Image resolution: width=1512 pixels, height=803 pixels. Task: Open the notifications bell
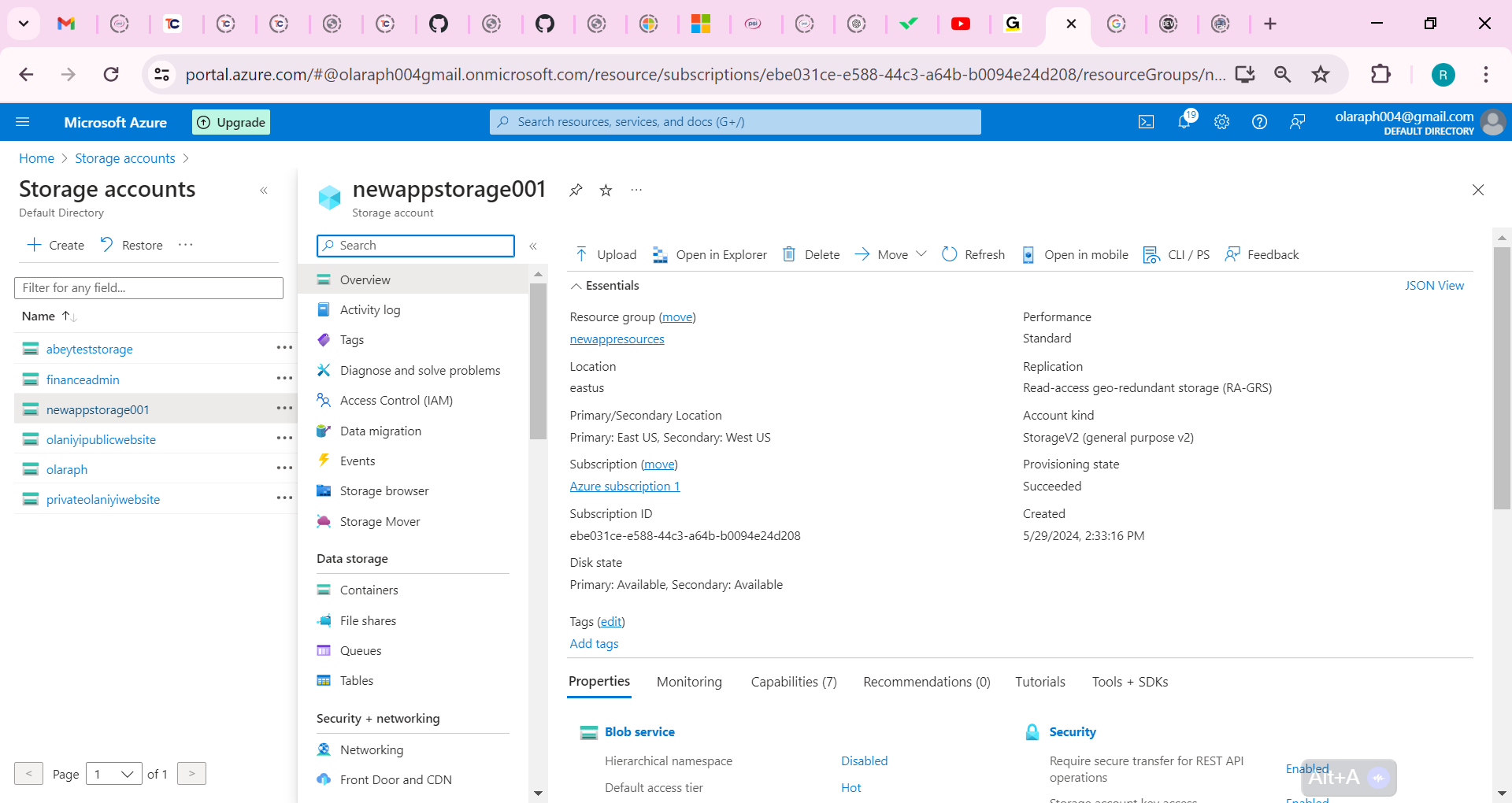tap(1184, 121)
